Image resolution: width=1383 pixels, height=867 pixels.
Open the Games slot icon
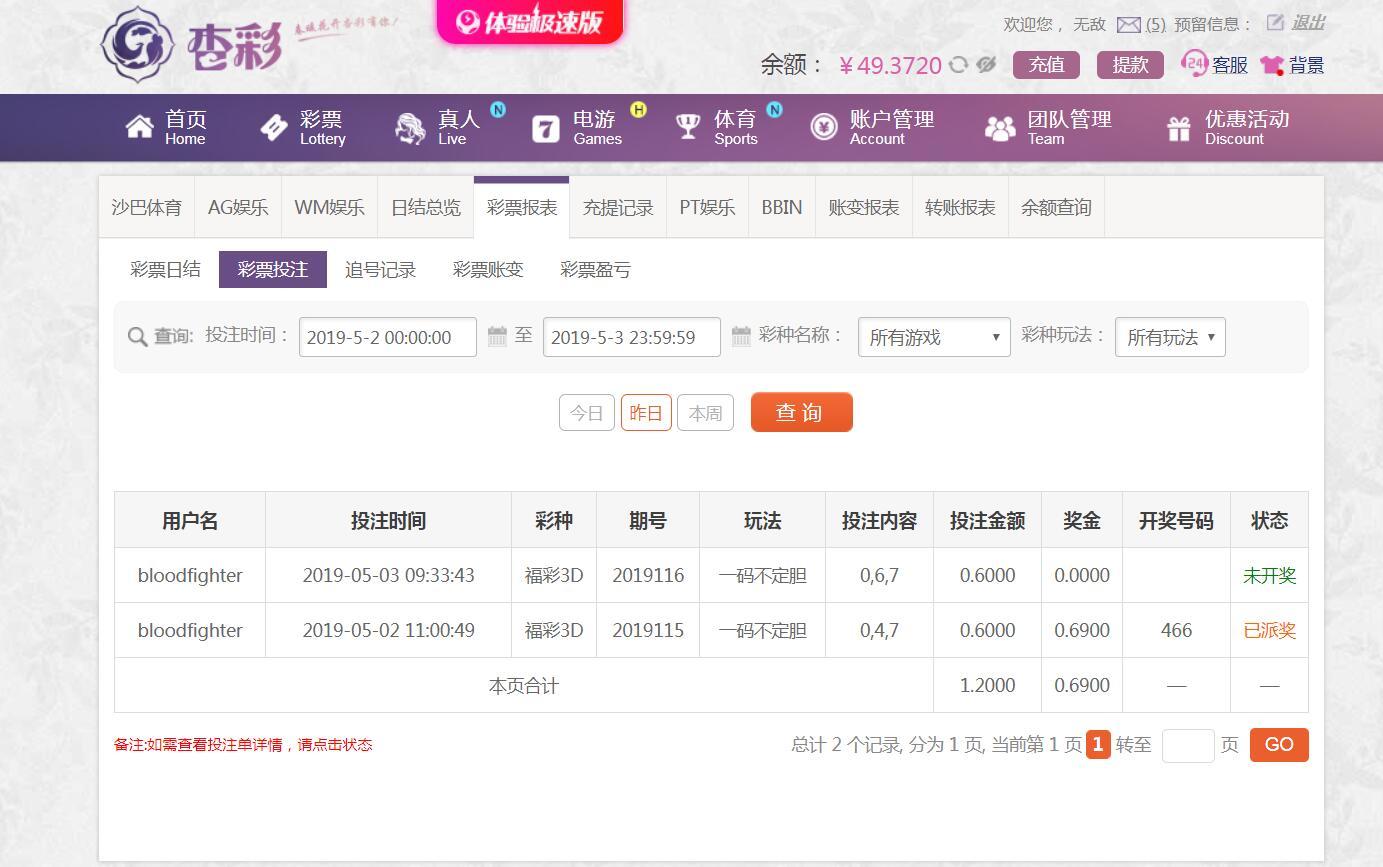tap(546, 128)
